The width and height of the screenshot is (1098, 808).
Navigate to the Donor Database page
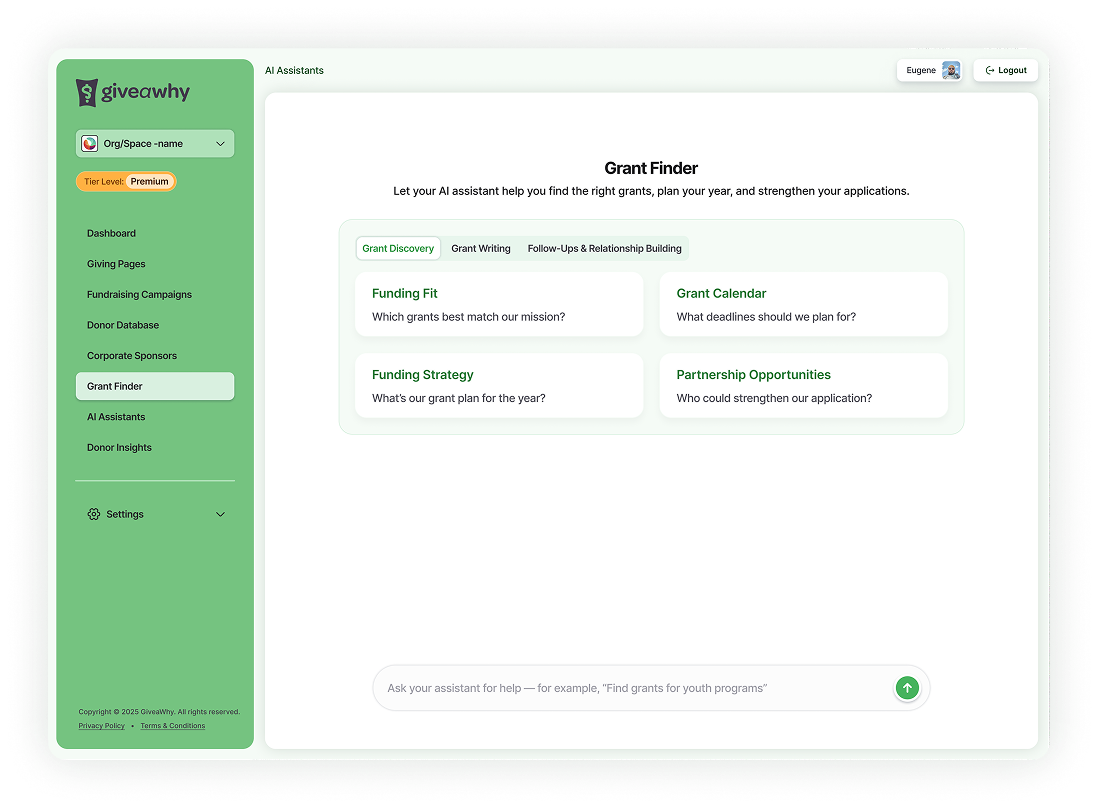click(x=123, y=324)
